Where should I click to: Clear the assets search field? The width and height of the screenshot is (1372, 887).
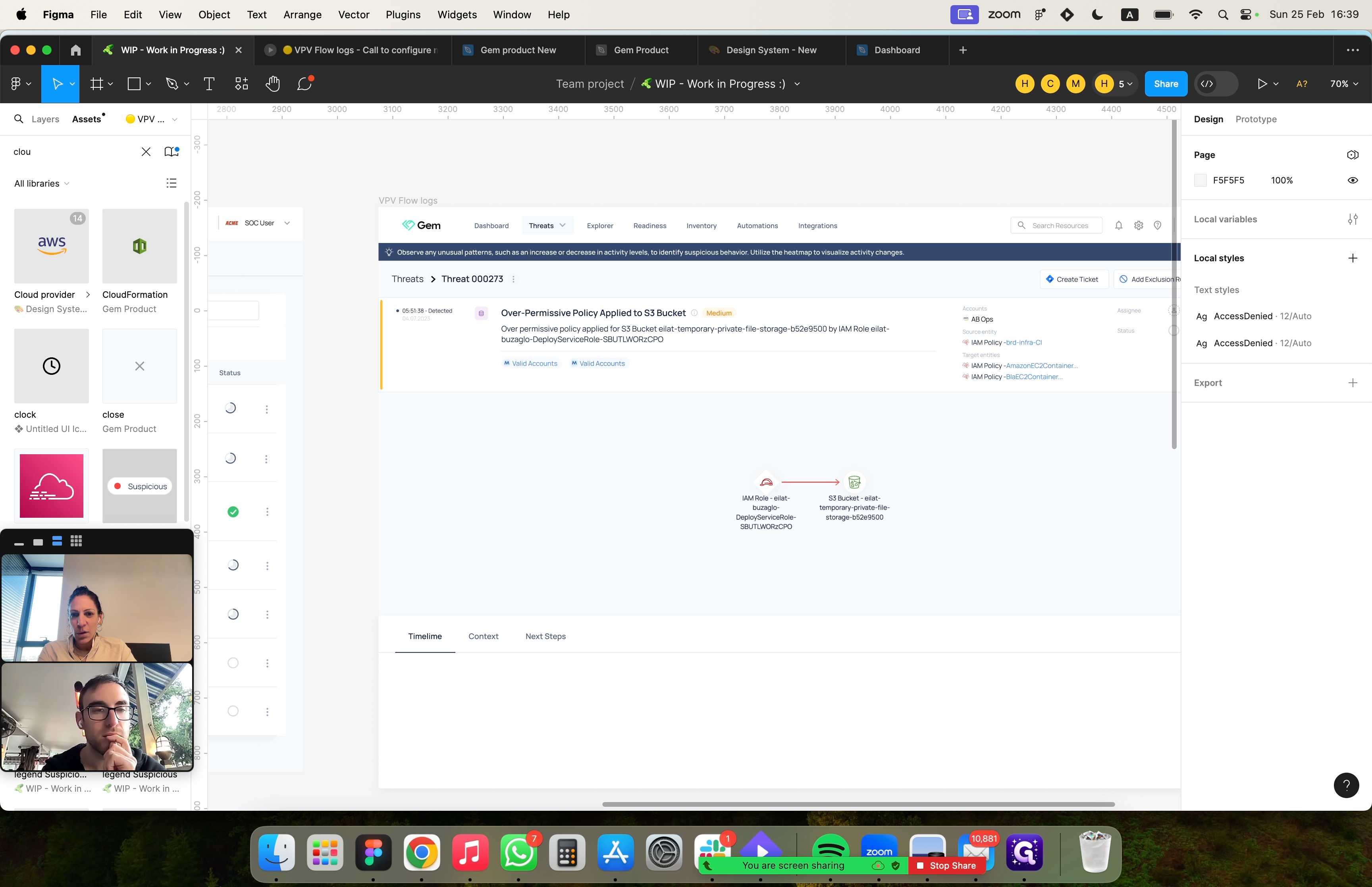(146, 152)
